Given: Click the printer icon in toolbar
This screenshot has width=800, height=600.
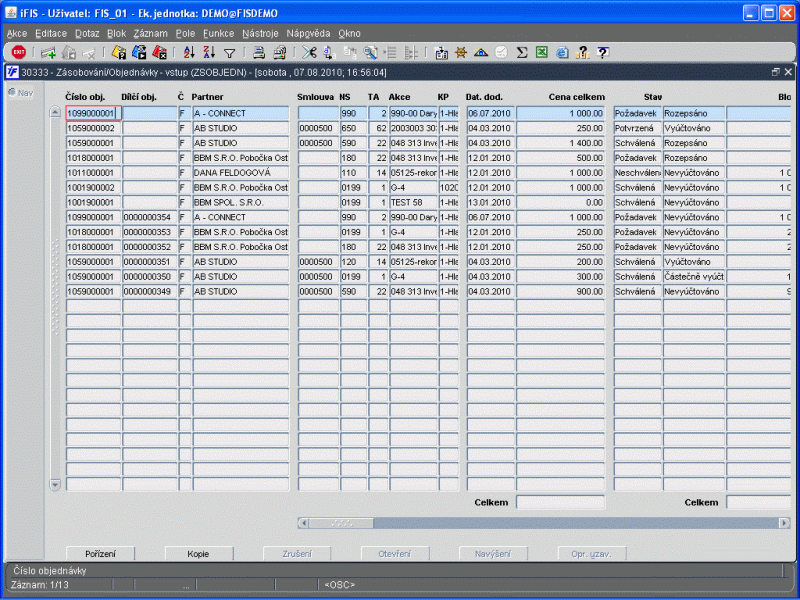Looking at the screenshot, I should click(x=258, y=52).
